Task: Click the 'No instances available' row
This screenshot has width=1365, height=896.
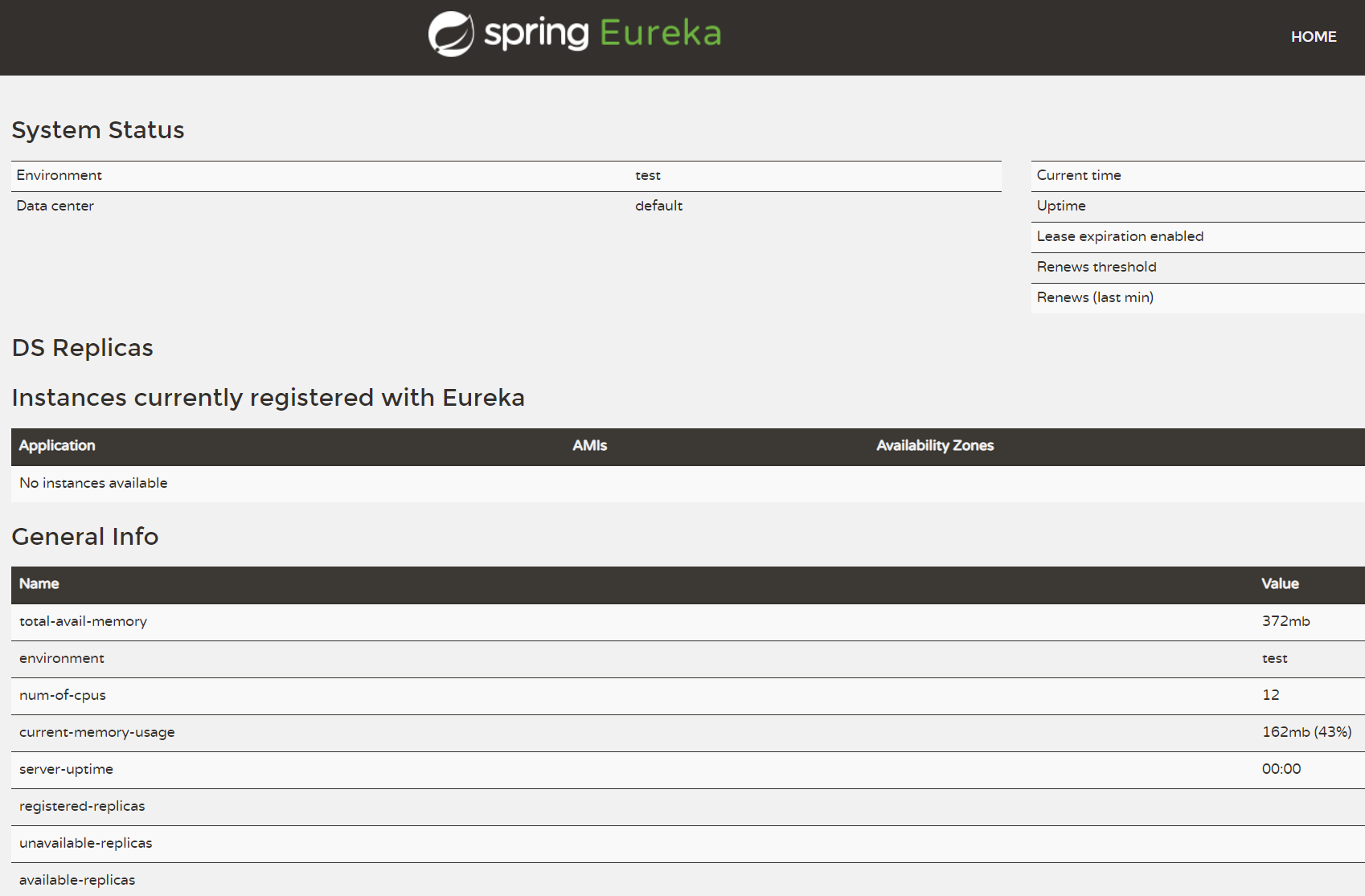Action: pos(688,483)
